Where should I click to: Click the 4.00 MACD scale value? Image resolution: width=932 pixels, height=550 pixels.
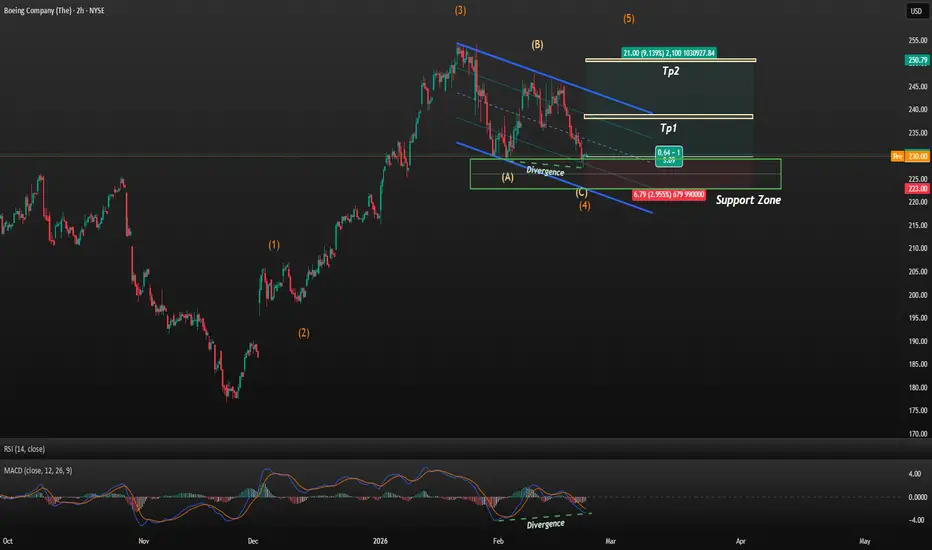click(x=915, y=474)
